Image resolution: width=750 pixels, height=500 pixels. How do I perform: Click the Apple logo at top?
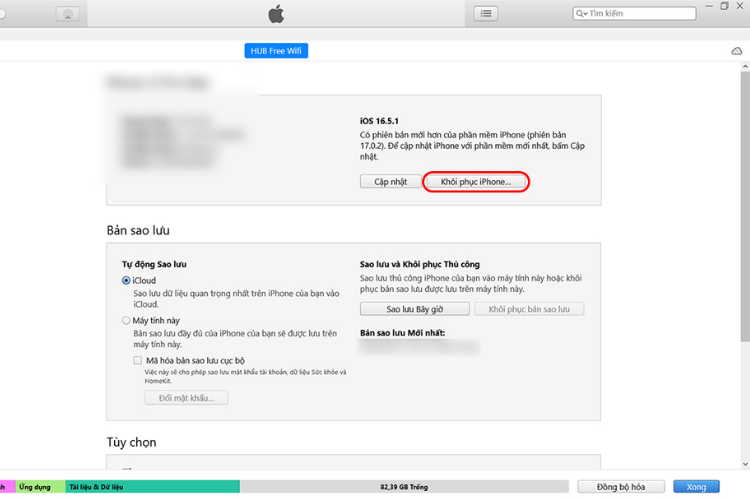(x=276, y=14)
